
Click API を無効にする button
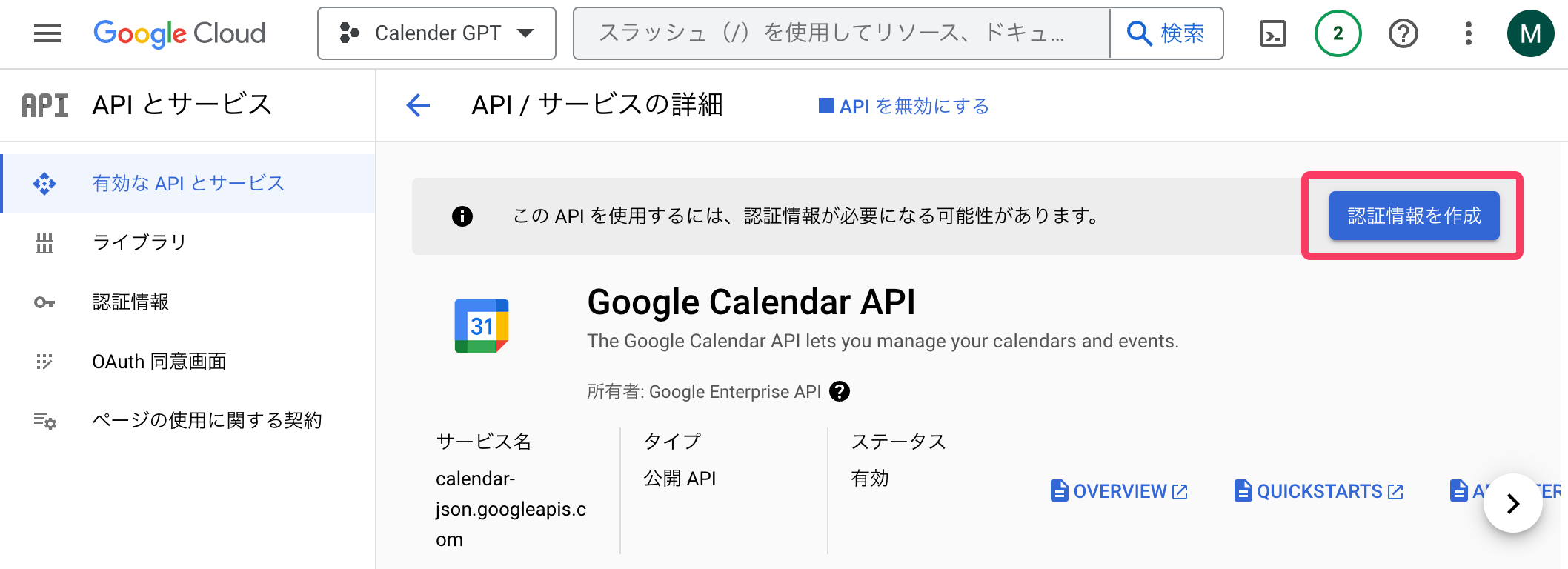point(904,106)
